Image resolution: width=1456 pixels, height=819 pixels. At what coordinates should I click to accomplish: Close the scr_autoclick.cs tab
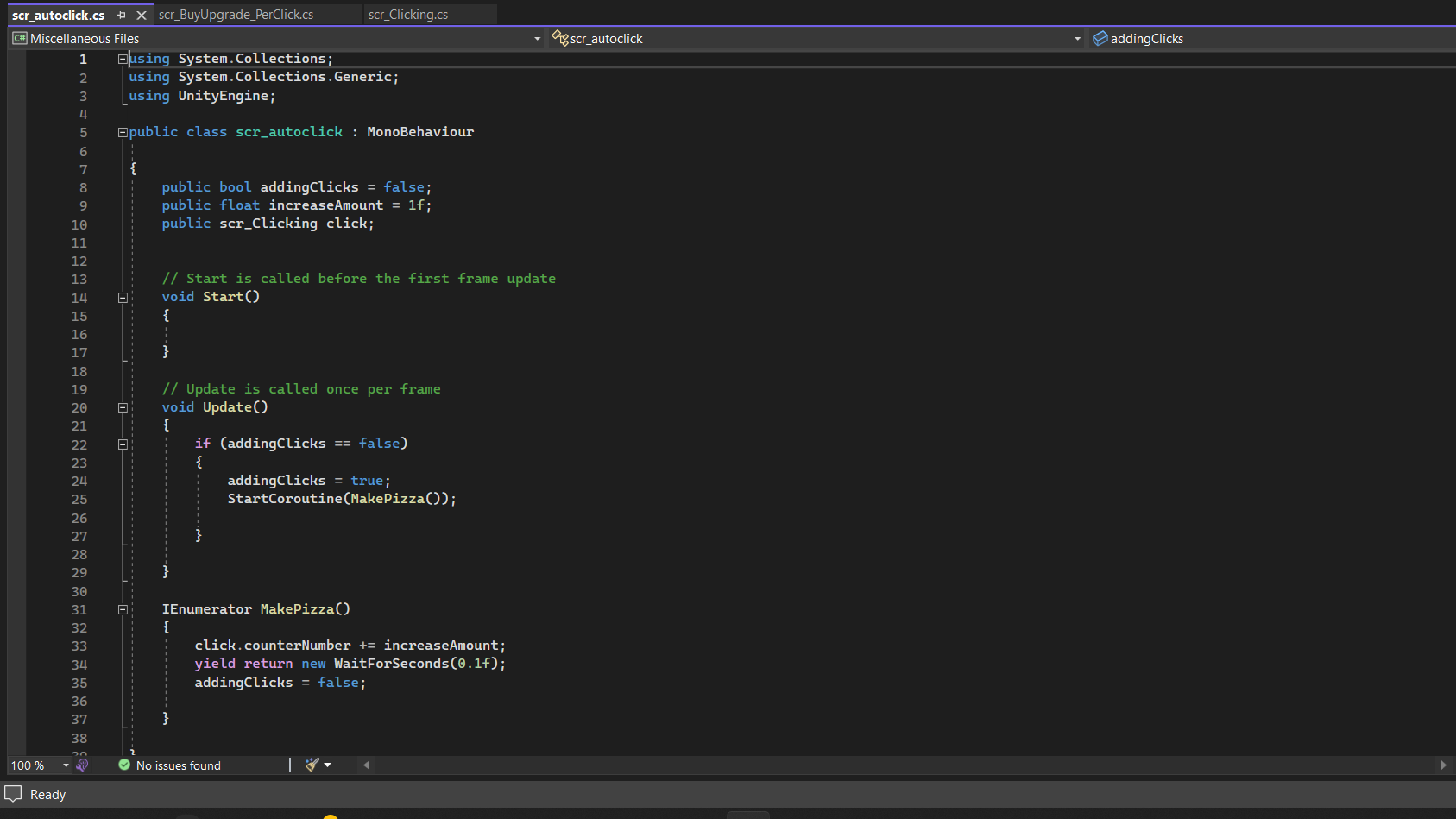coord(142,16)
